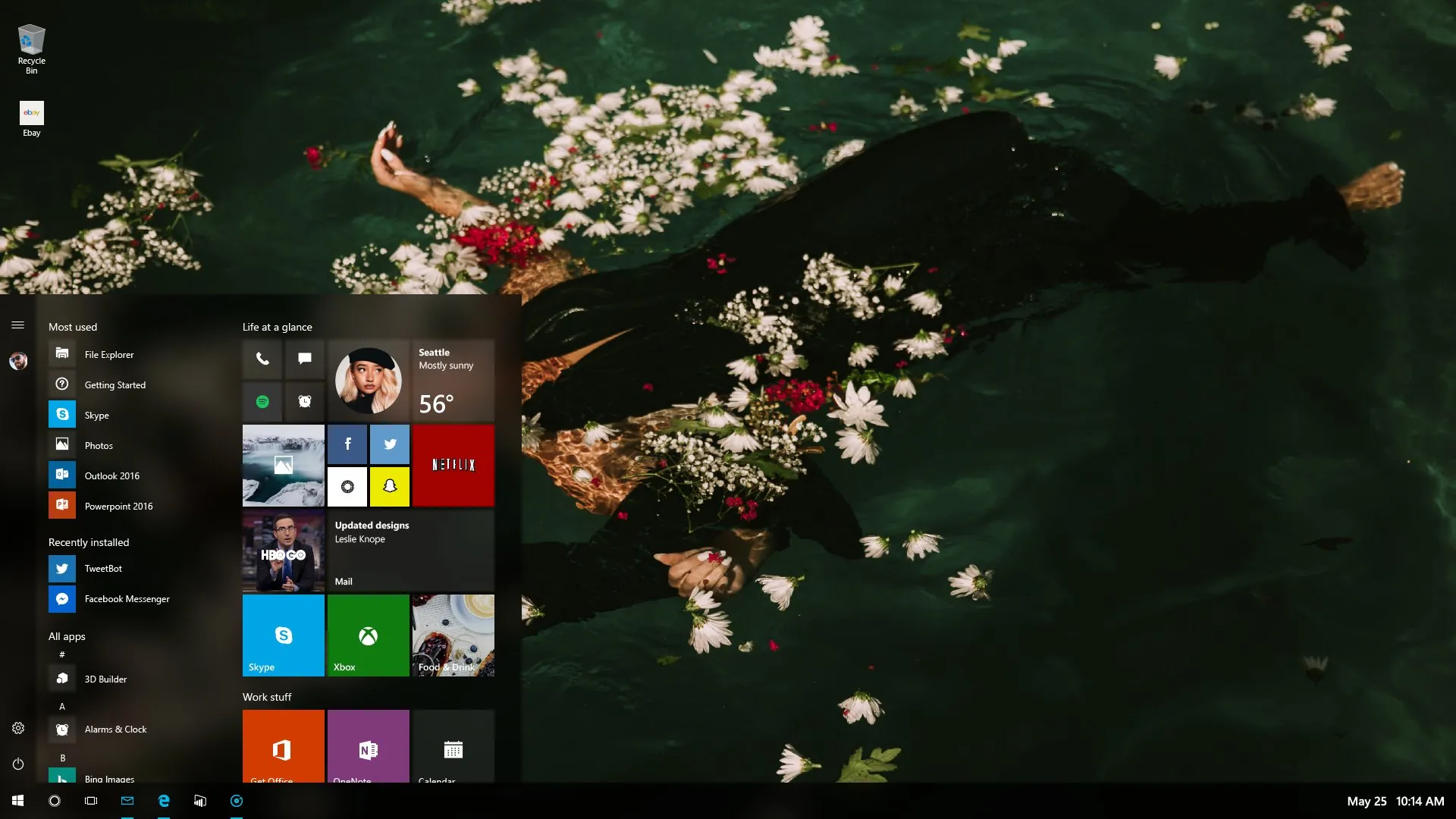
Task: Open Facebook Messenger under Recently installed
Action: pos(127,598)
